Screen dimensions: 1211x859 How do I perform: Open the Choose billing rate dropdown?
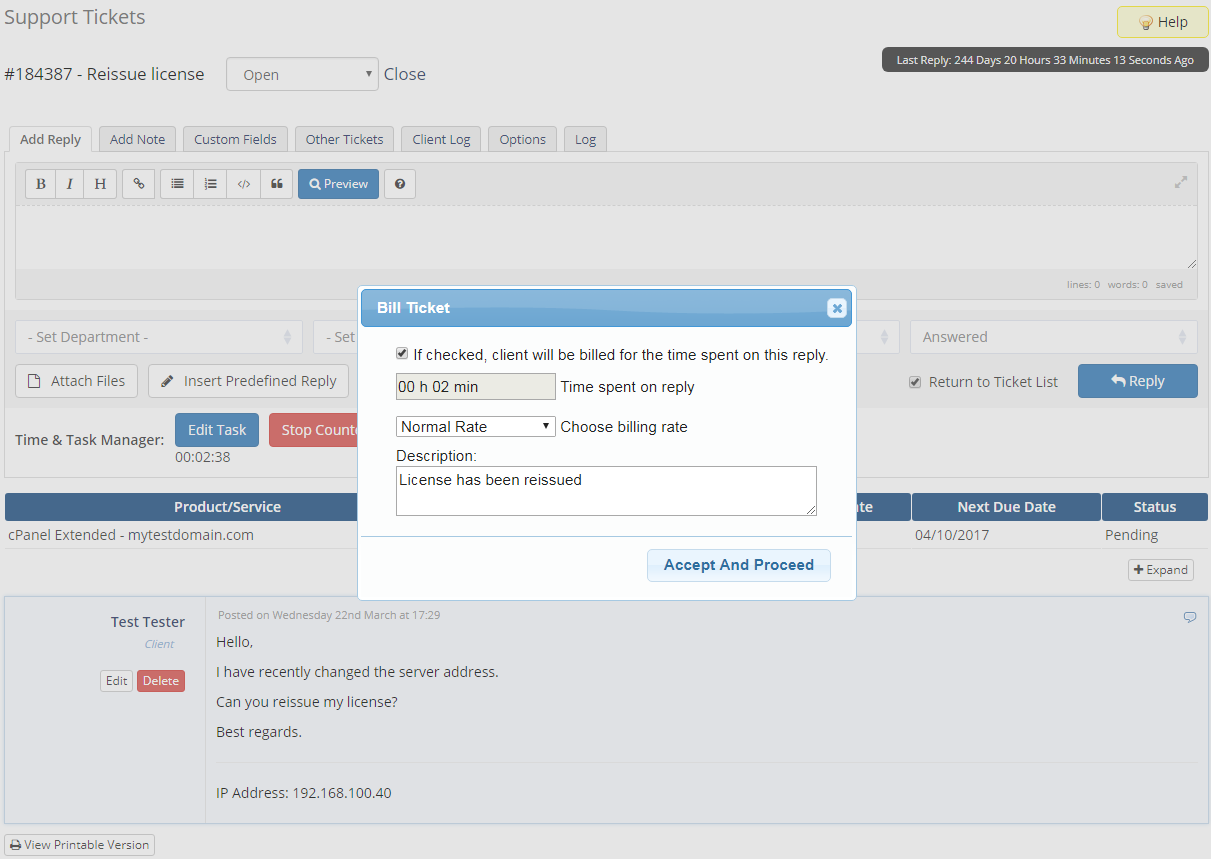point(475,426)
